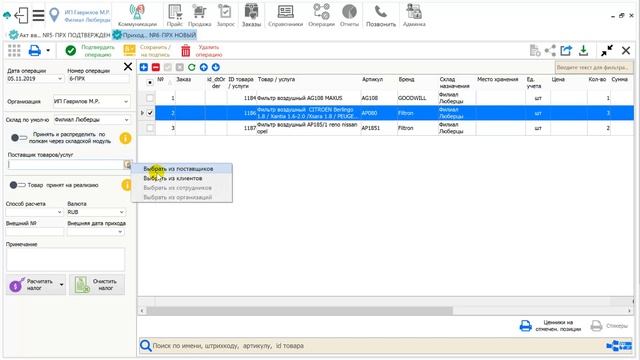Uncheck the checkbox in row 2
640x360 pixels.
pos(150,113)
